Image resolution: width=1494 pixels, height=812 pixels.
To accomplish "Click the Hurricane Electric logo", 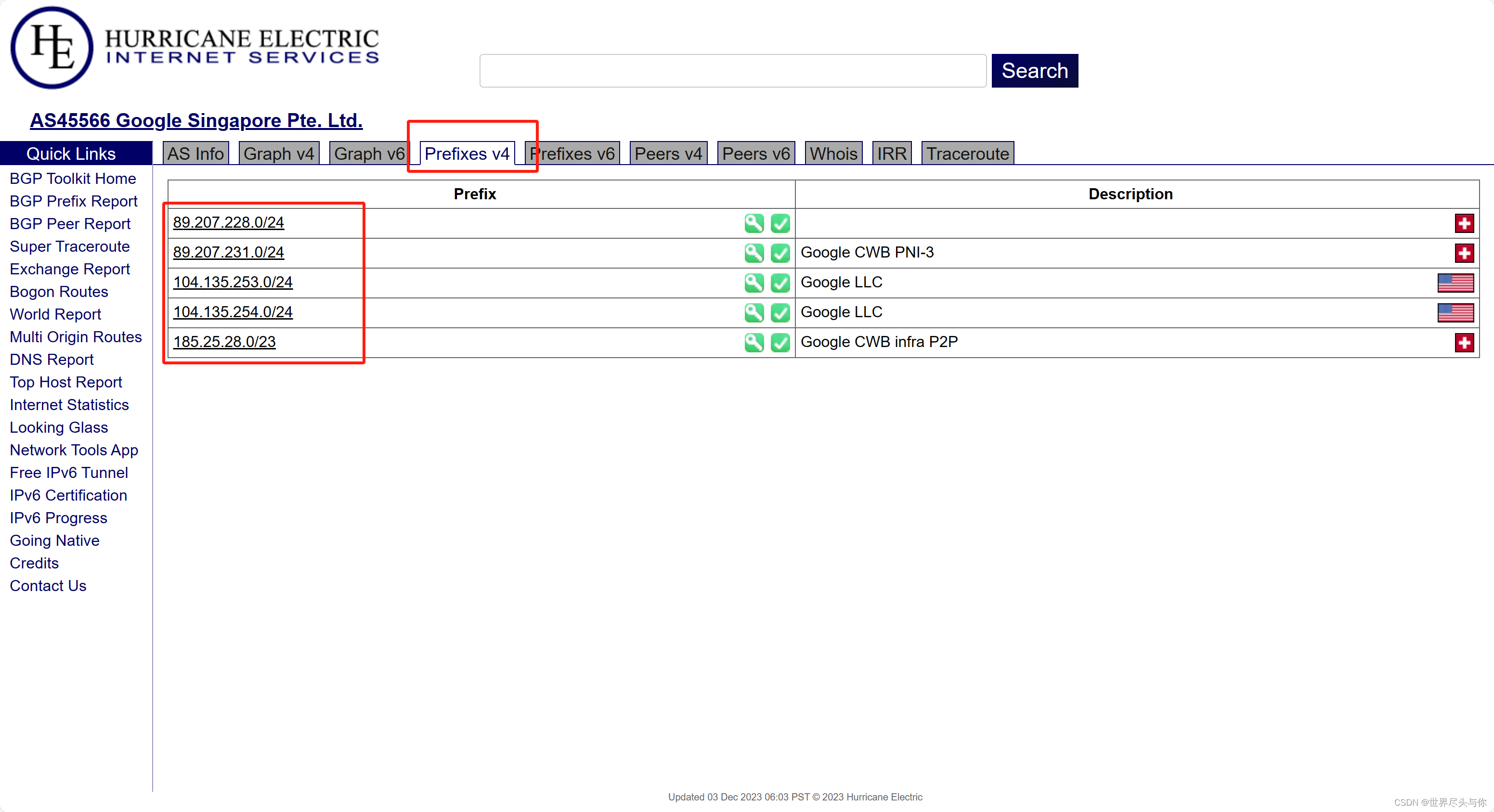I will pos(195,48).
